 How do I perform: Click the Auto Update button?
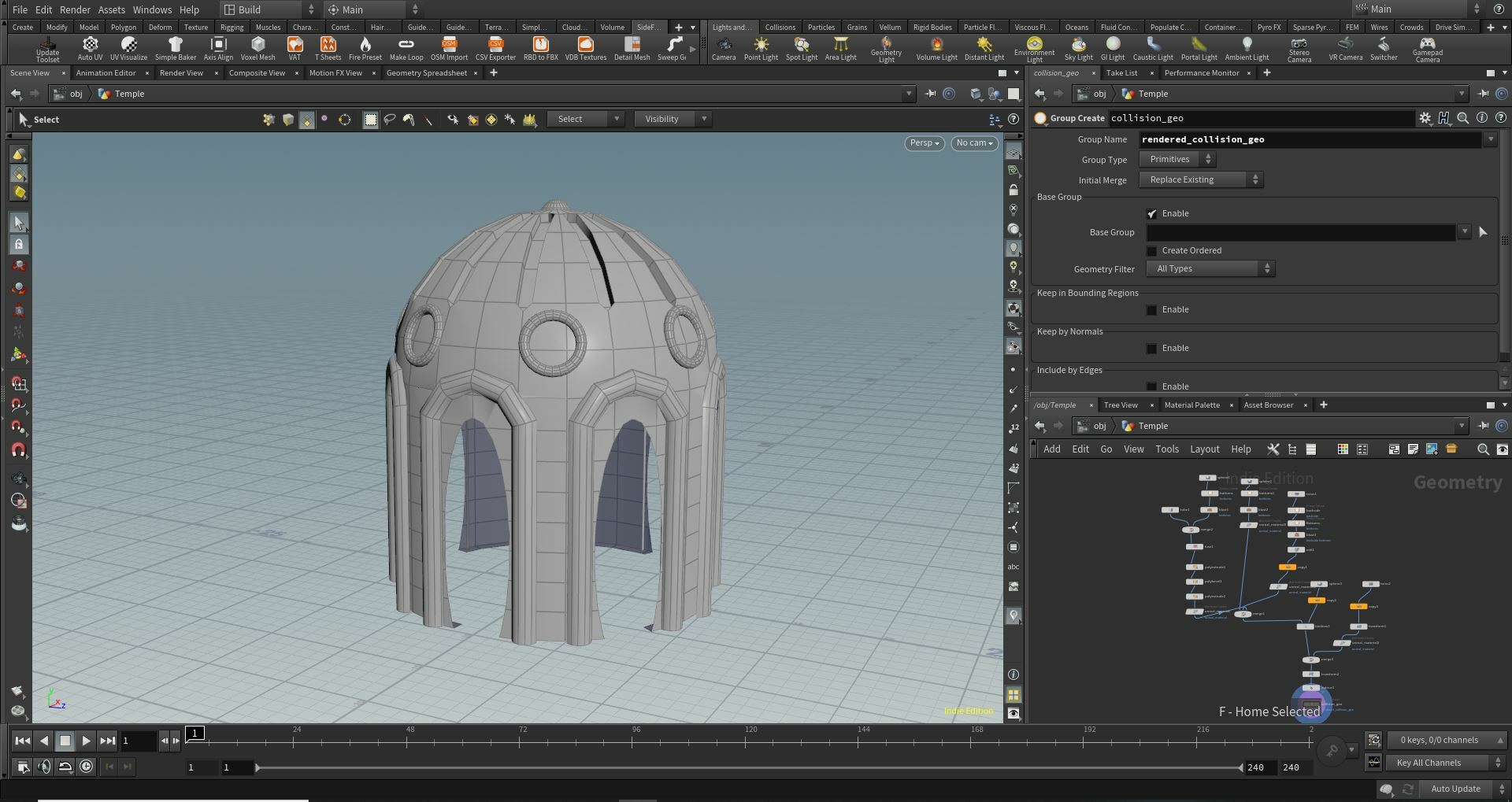pyautogui.click(x=1455, y=789)
